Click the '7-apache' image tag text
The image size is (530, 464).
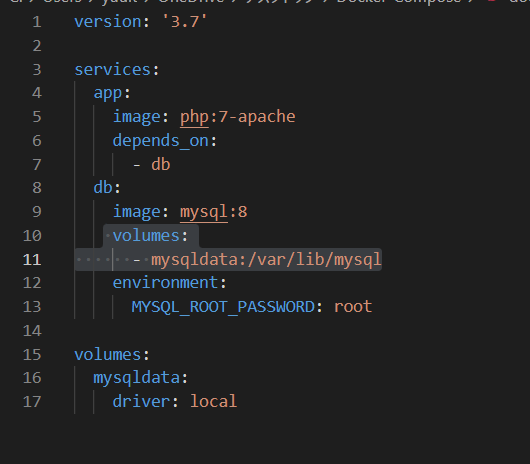pos(257,117)
